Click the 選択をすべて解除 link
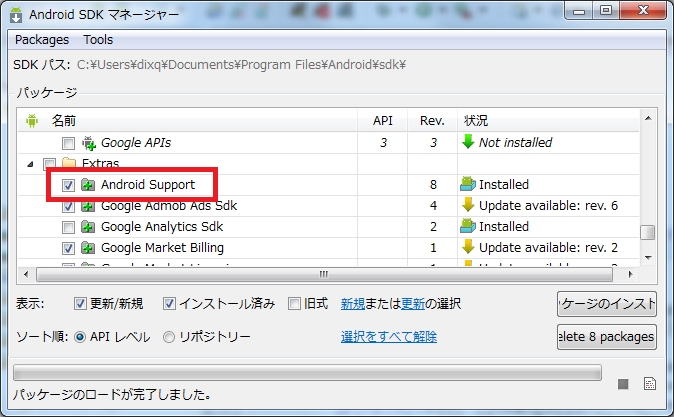This screenshot has height=417, width=674. point(389,337)
